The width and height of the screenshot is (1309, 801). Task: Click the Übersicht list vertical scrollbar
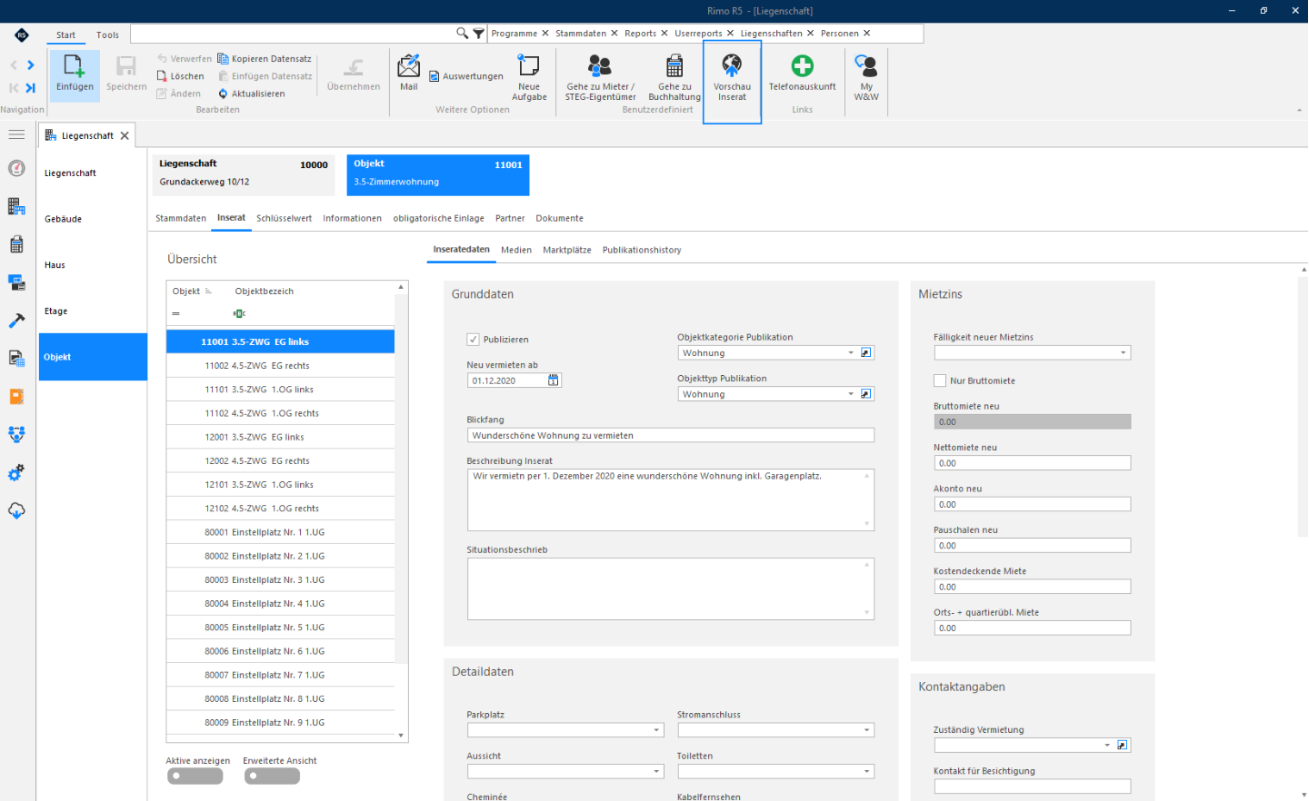pyautogui.click(x=402, y=510)
